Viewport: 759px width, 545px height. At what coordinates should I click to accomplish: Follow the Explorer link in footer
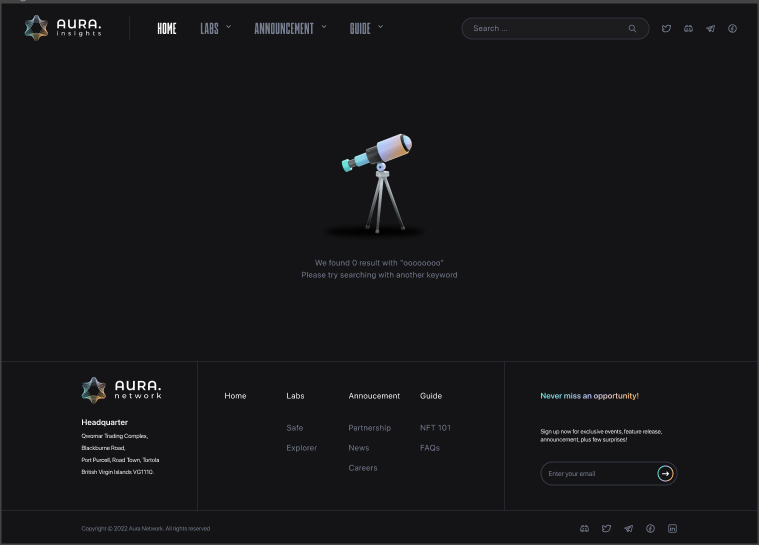click(x=302, y=448)
